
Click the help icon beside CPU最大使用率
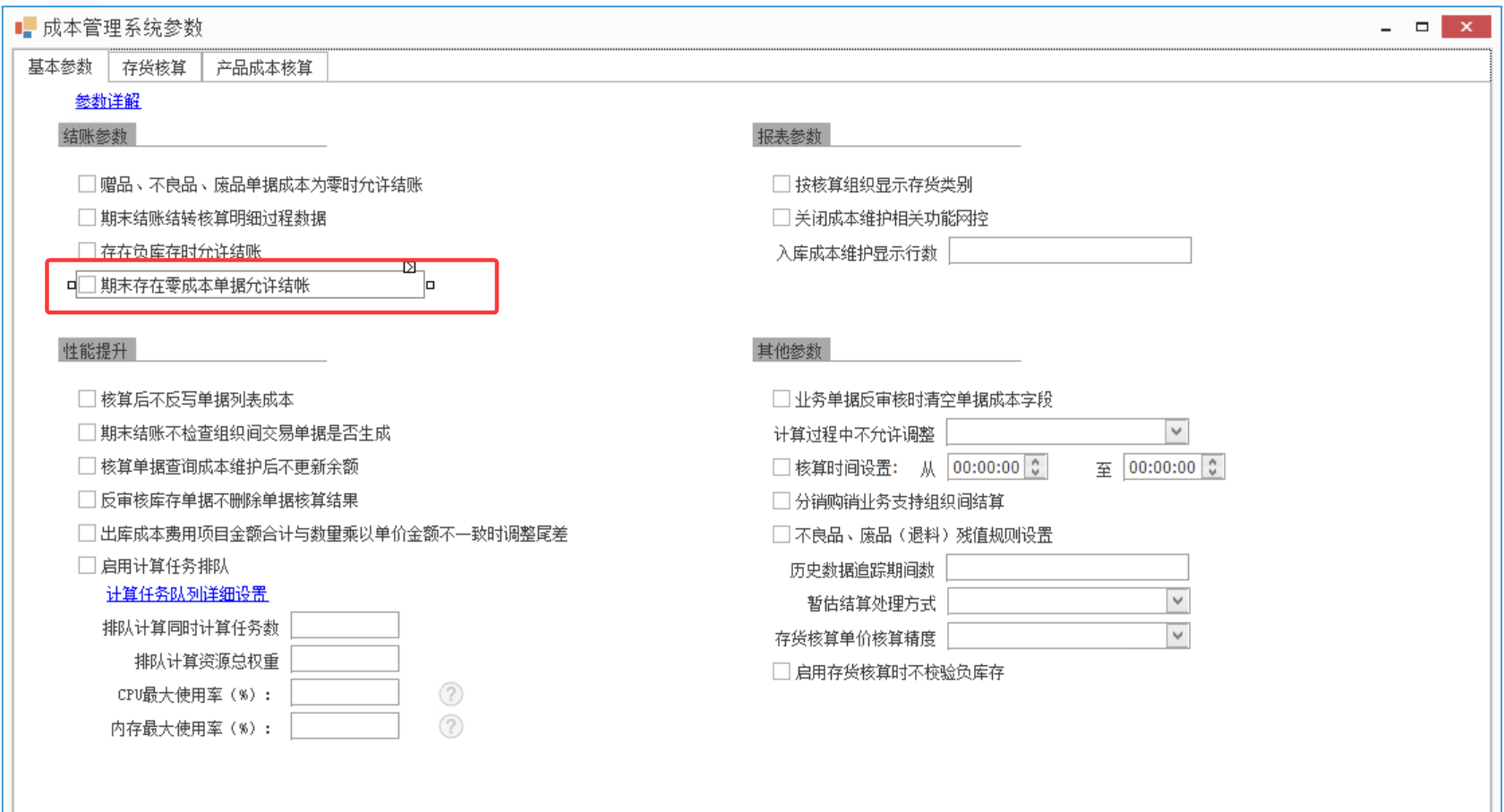tap(451, 694)
